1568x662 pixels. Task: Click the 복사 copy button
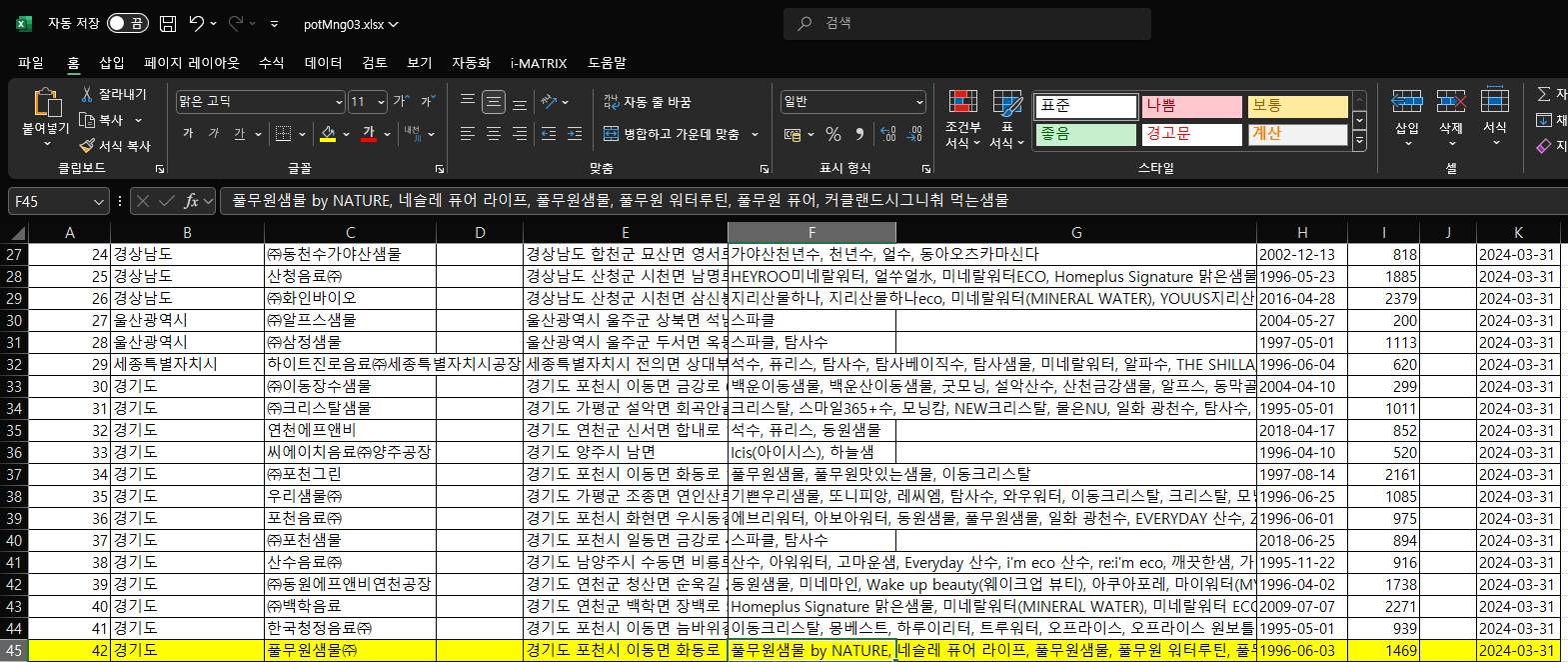[x=102, y=120]
